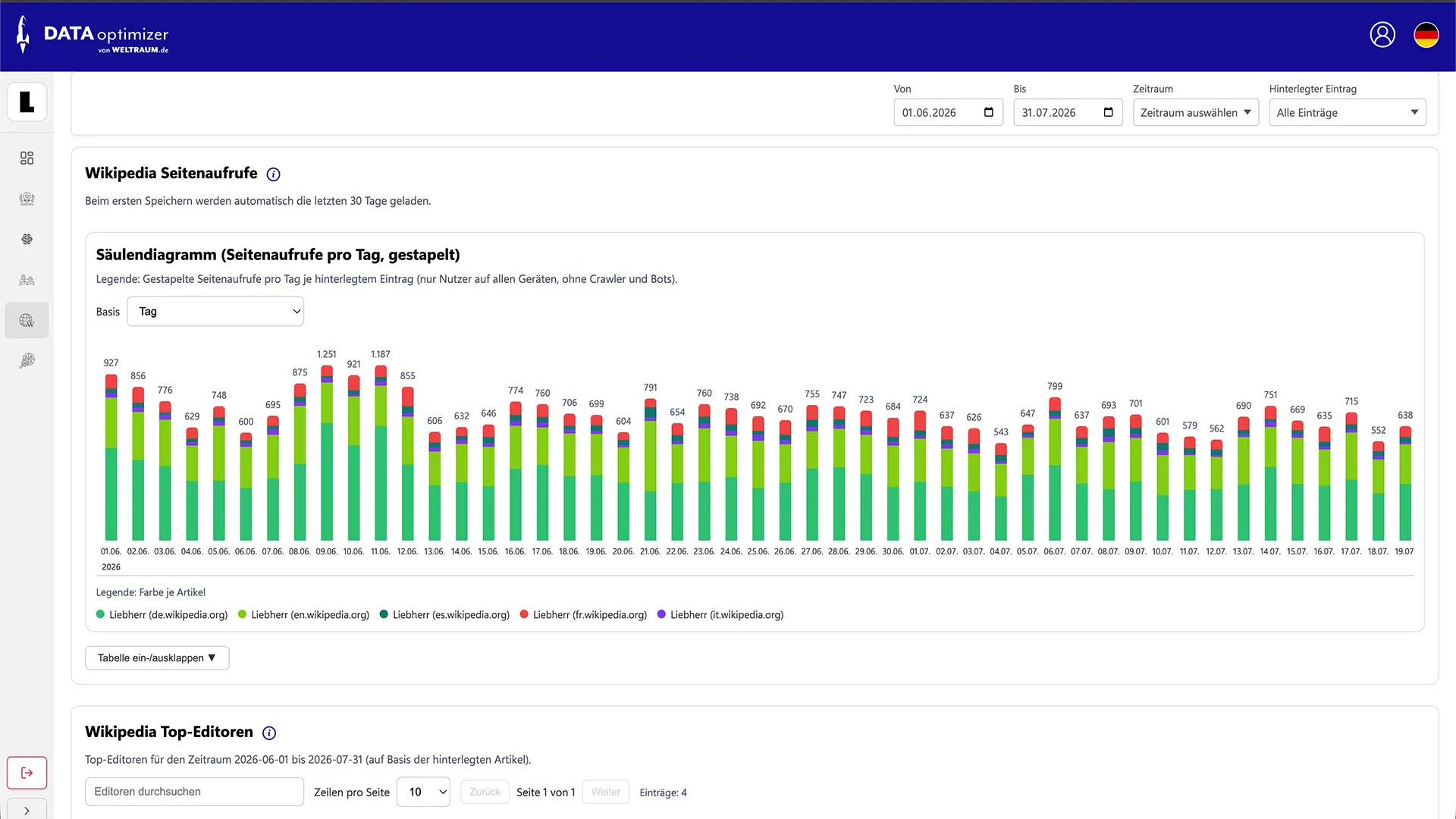This screenshot has width=1456, height=819.
Task: Open the AI brain sidebar icon
Action: (x=27, y=239)
